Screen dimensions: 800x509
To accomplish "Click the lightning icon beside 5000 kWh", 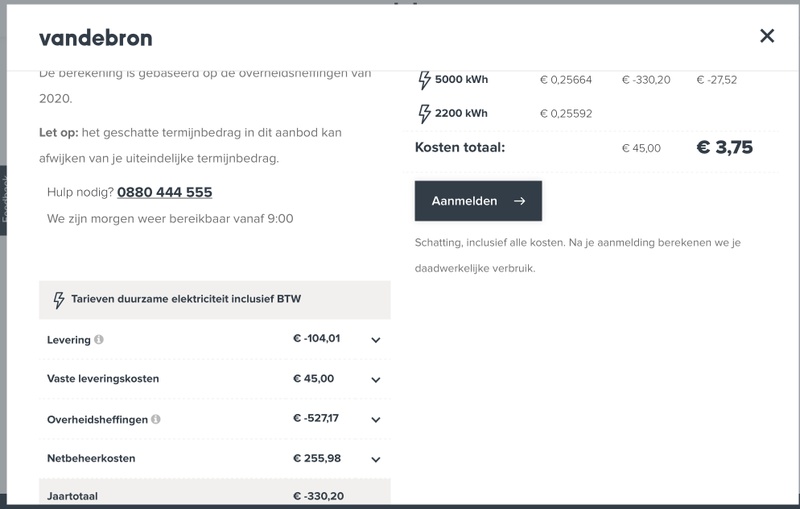I will (424, 80).
